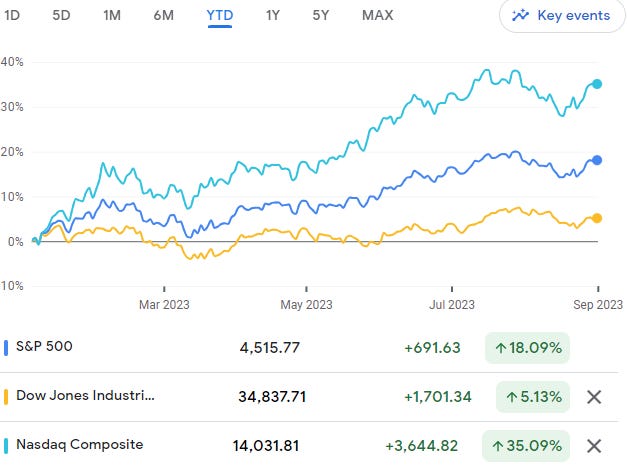Remove Nasdaq Composite comparison
This screenshot has width=627, height=466.
(x=594, y=446)
